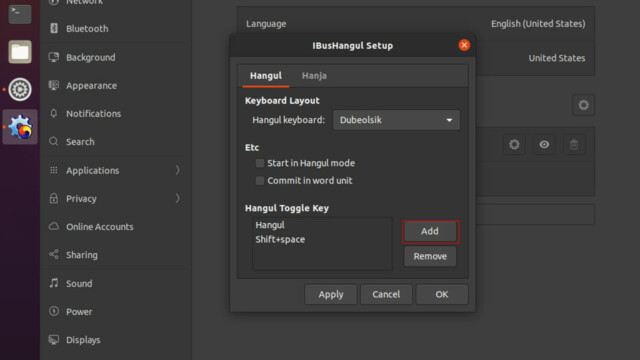Click Add button for toggle key
Image resolution: width=640 pixels, height=360 pixels.
pos(430,231)
